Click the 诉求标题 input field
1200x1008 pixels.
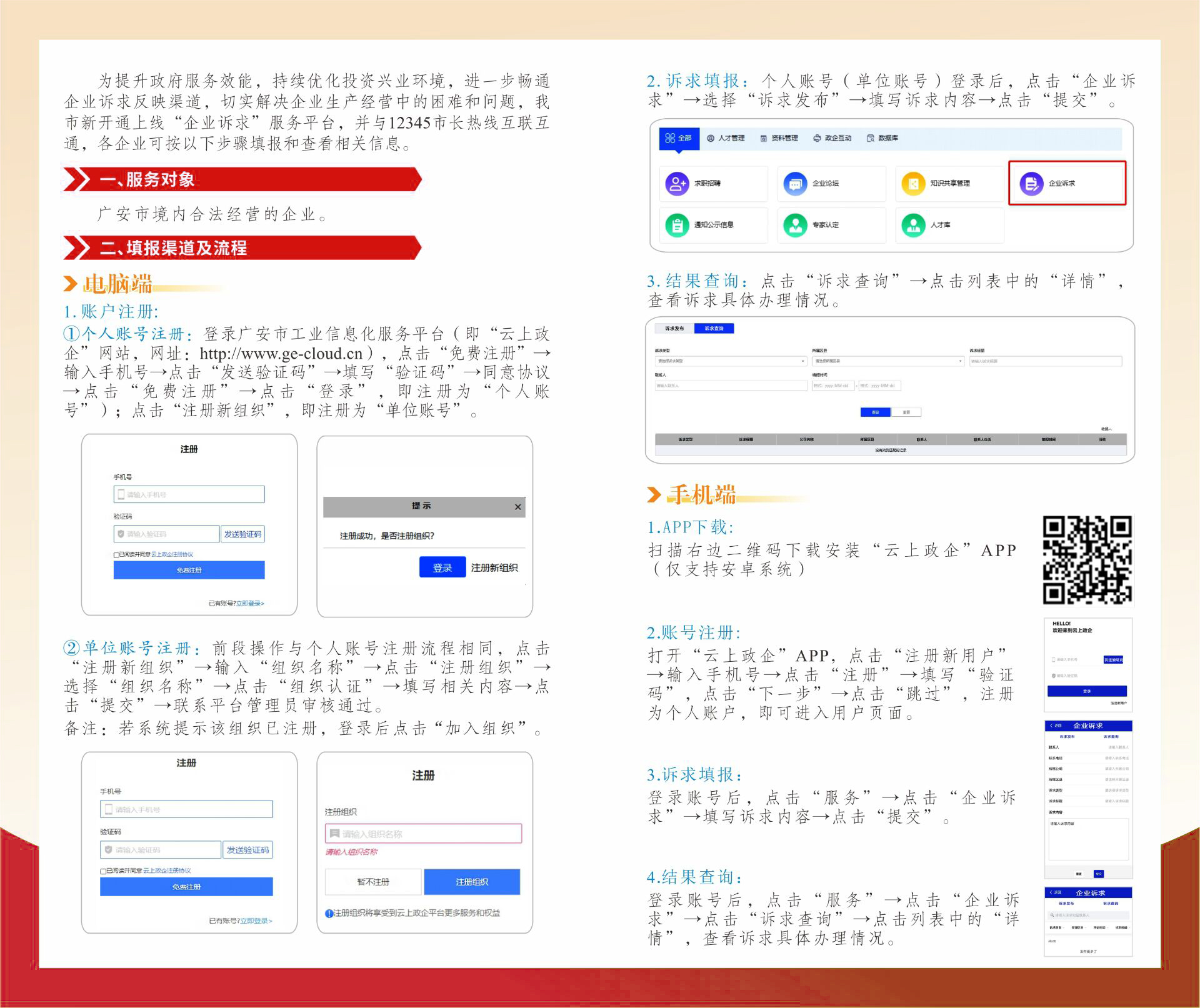click(x=1046, y=361)
